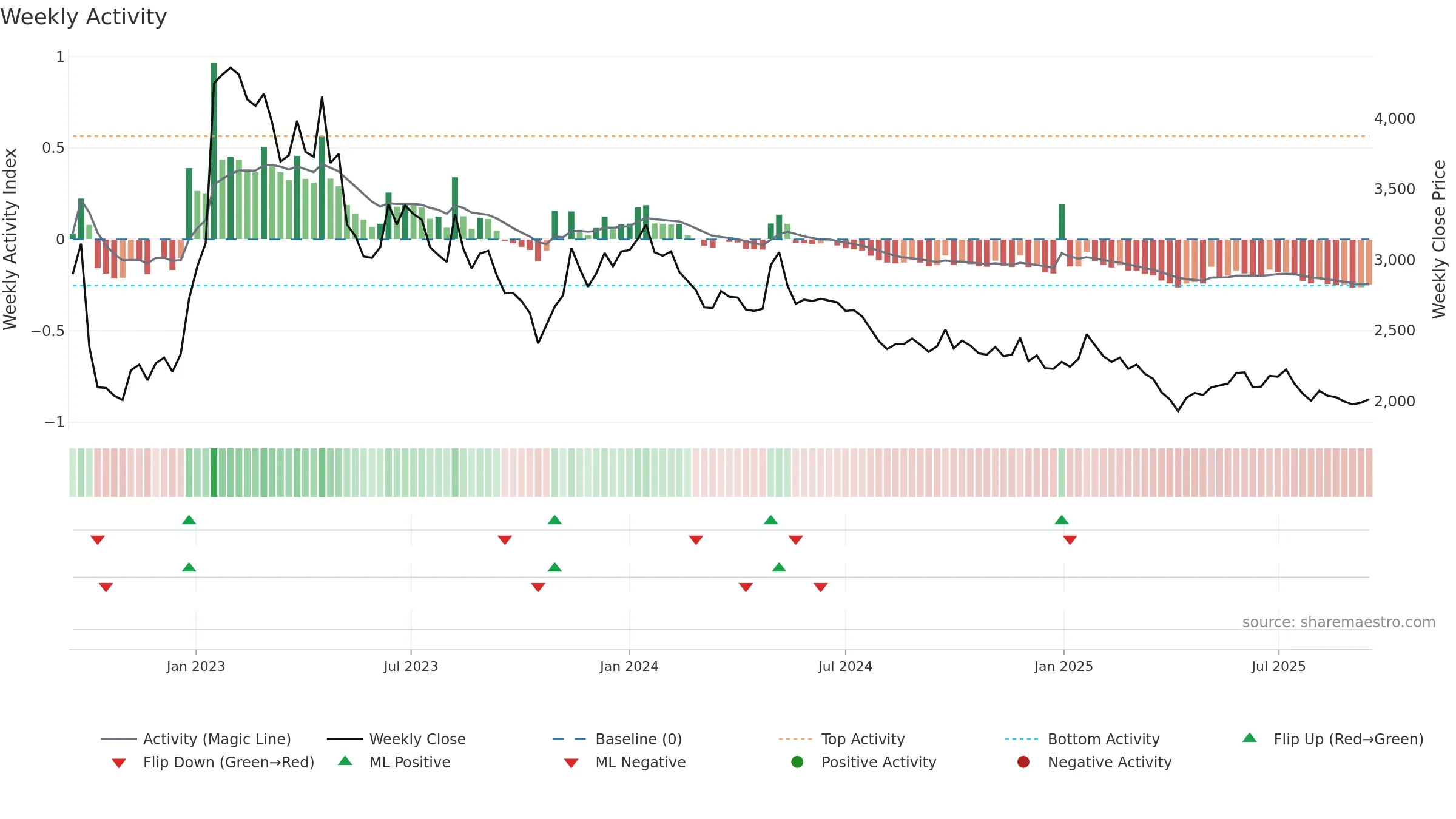This screenshot has height=819, width=1456.
Task: Toggle Activity (Magic Line) legend entry
Action: (196, 739)
